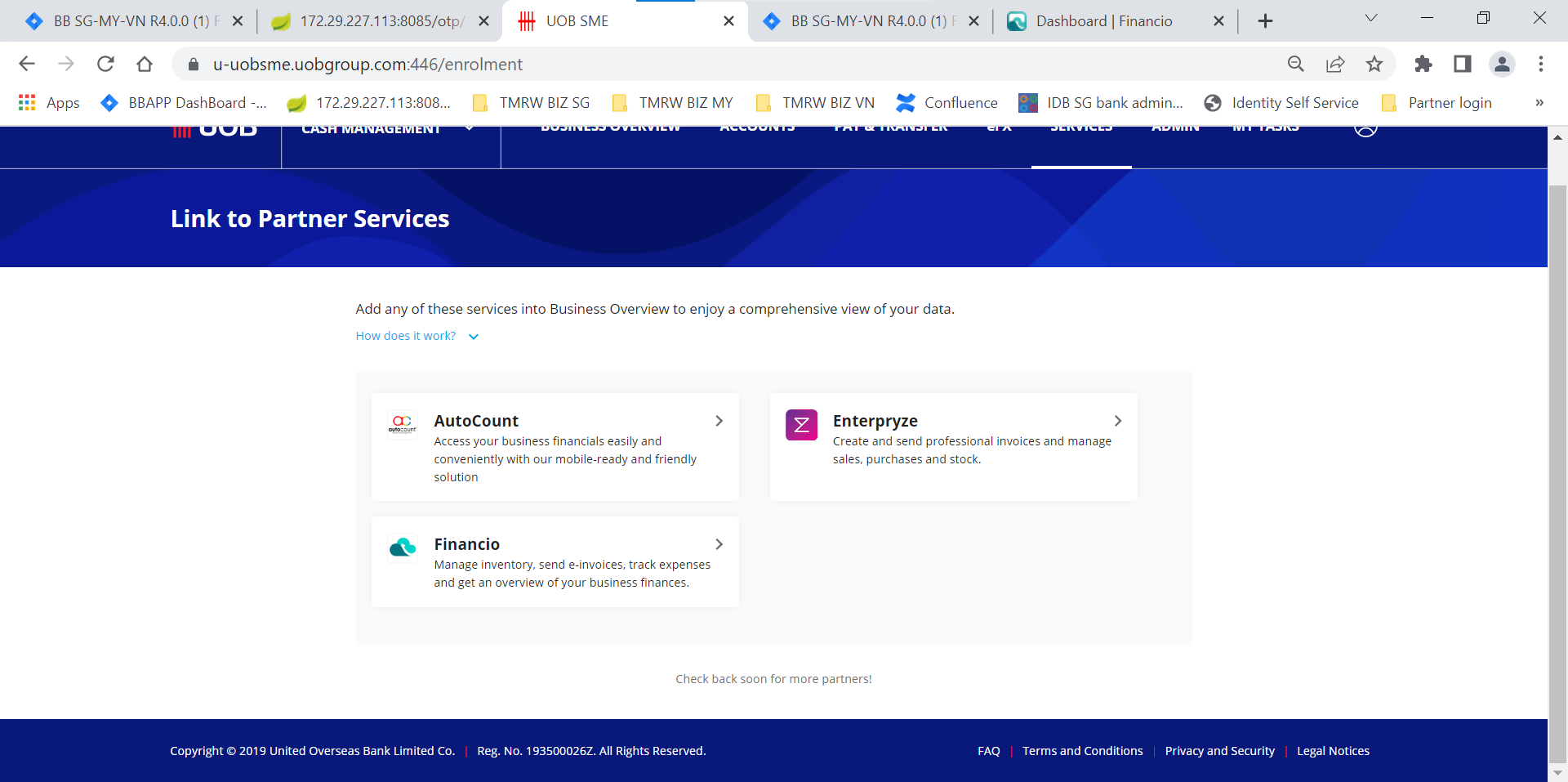
Task: Expand the How does it work section
Action: pos(417,336)
